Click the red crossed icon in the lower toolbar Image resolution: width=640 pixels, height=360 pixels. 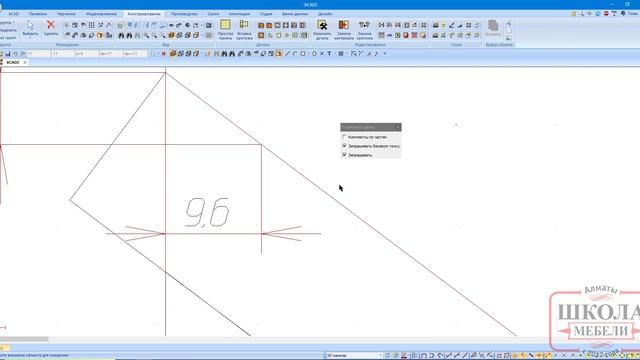164,53
